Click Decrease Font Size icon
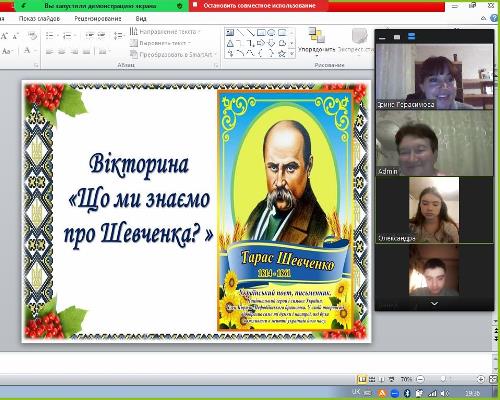 (x=15, y=36)
